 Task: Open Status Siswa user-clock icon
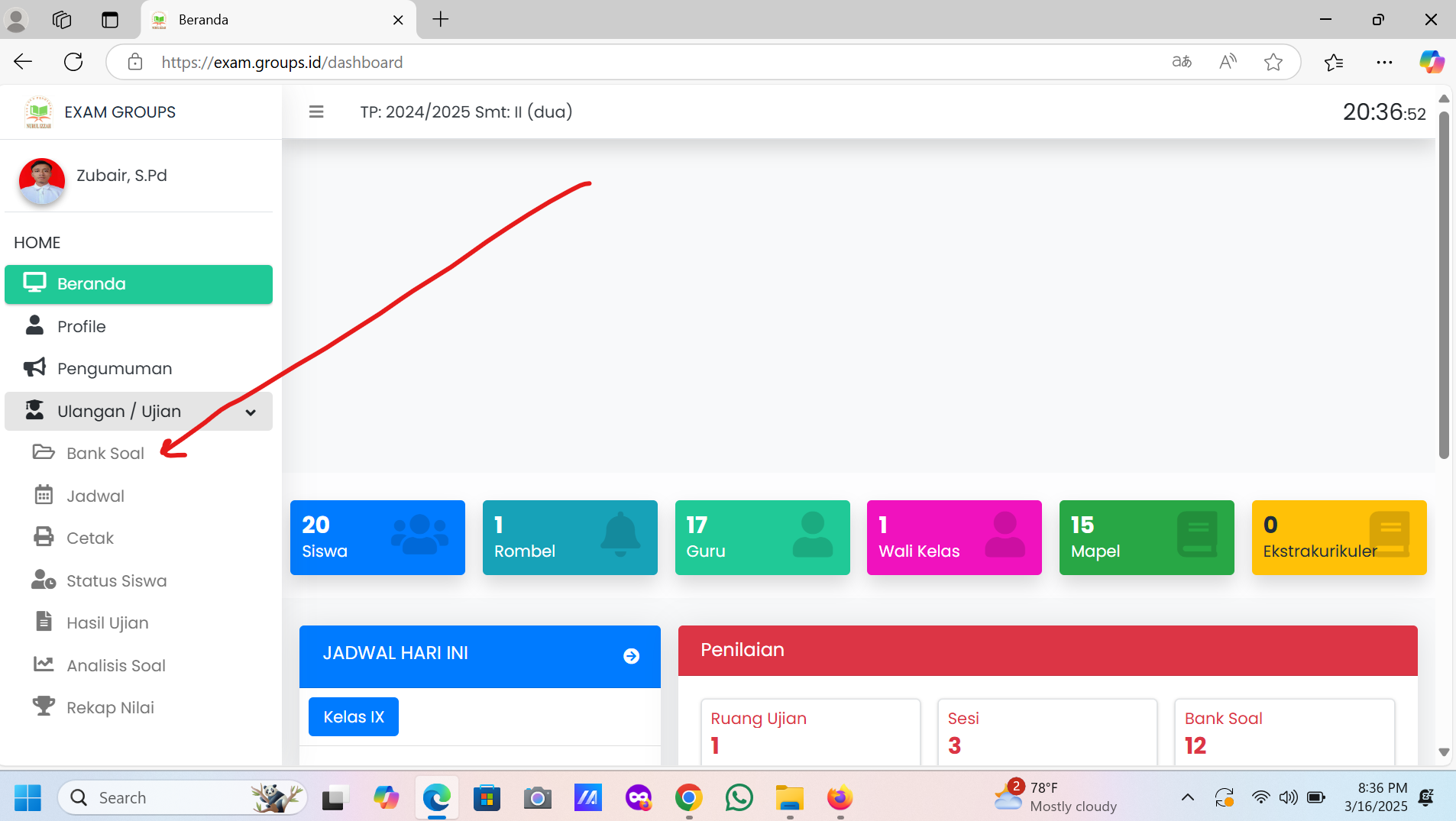click(44, 580)
